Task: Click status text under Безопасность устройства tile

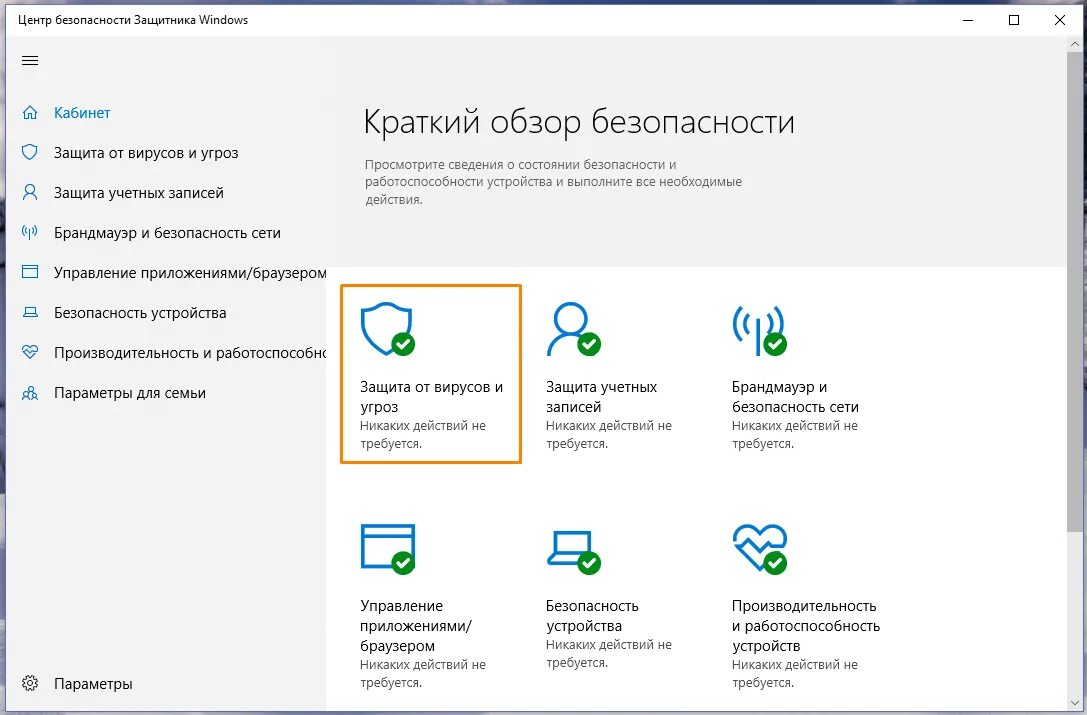Action: pos(609,654)
